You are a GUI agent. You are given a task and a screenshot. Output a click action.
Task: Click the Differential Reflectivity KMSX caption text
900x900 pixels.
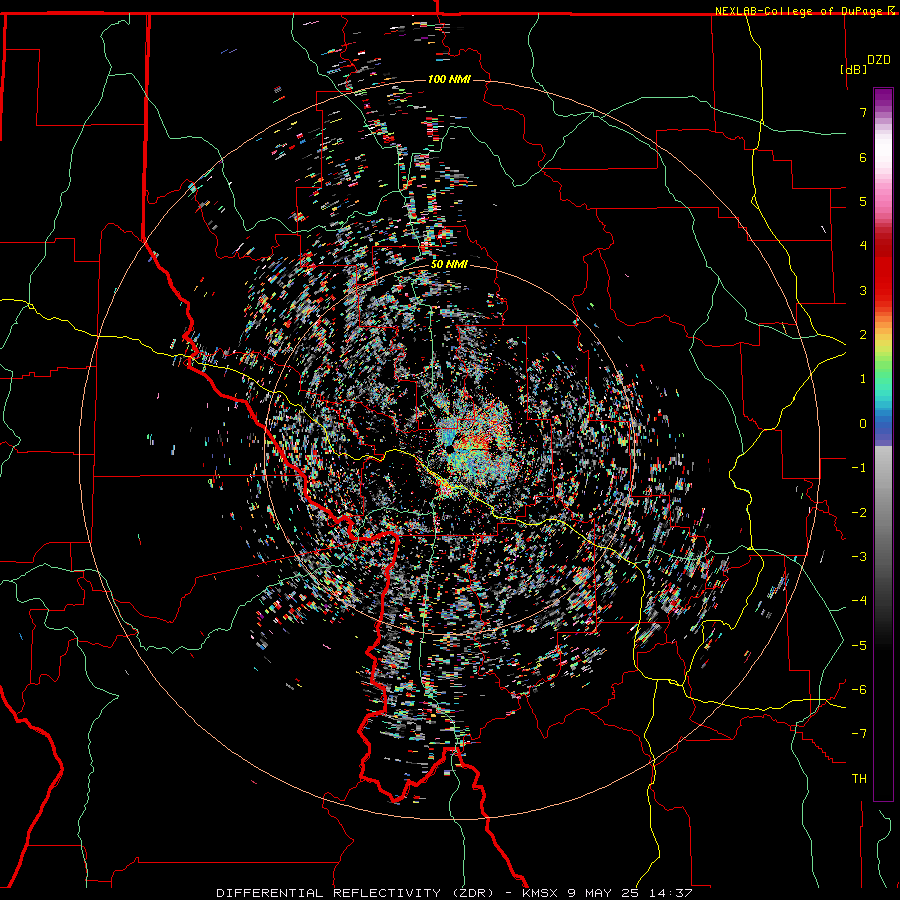(454, 893)
